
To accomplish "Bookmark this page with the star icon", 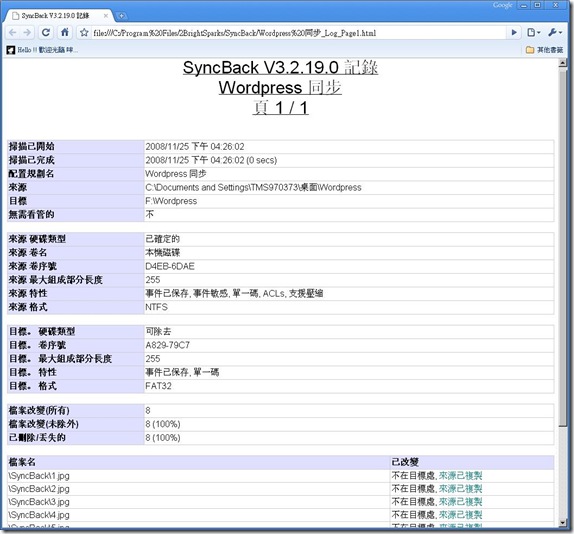I will click(84, 33).
